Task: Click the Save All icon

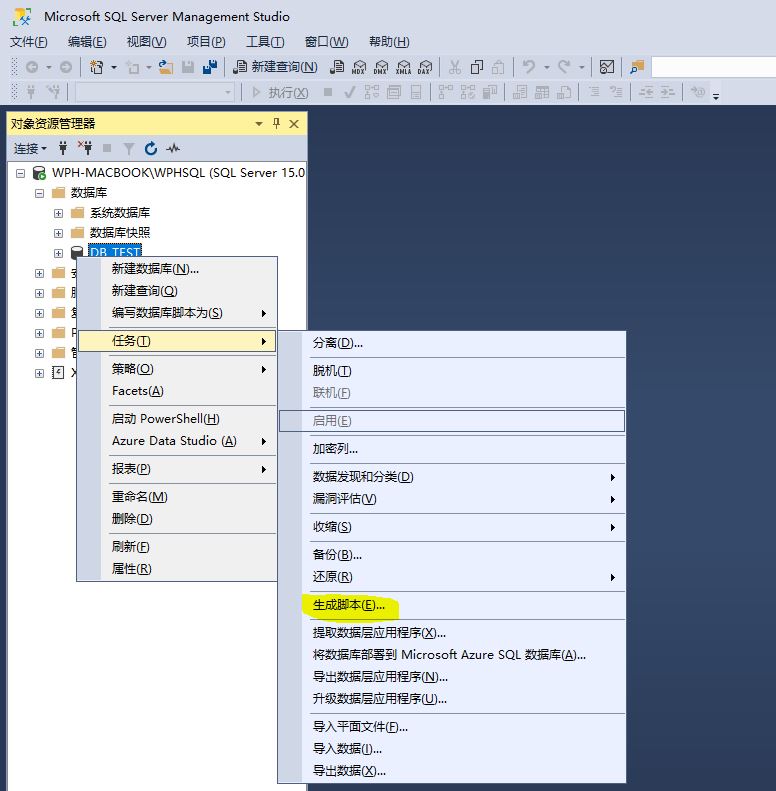Action: tap(209, 67)
